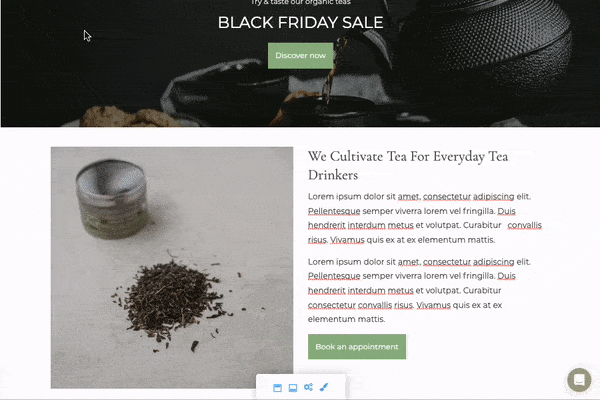Place cursor in the second Lorem ipsum paragraph
This screenshot has height=400, width=600.
click(419, 291)
